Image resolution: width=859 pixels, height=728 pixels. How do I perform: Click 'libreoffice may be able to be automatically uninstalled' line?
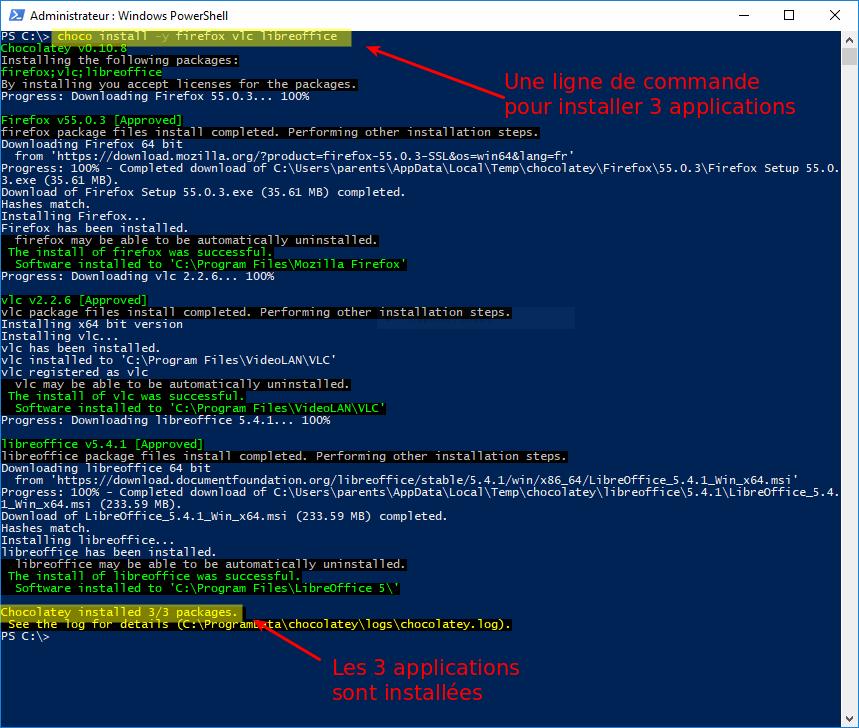[210, 565]
